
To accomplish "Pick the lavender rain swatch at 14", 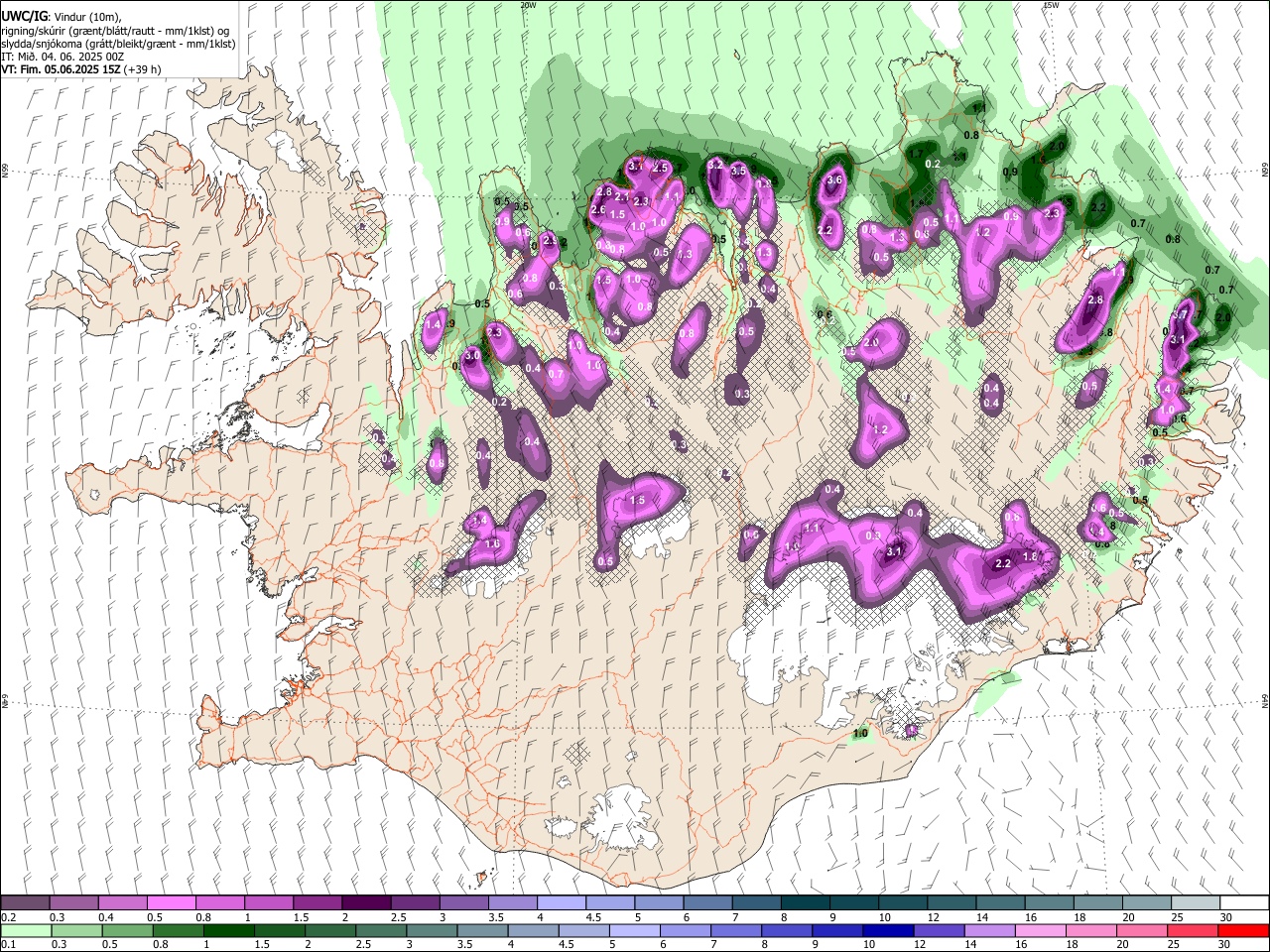I will click(989, 930).
